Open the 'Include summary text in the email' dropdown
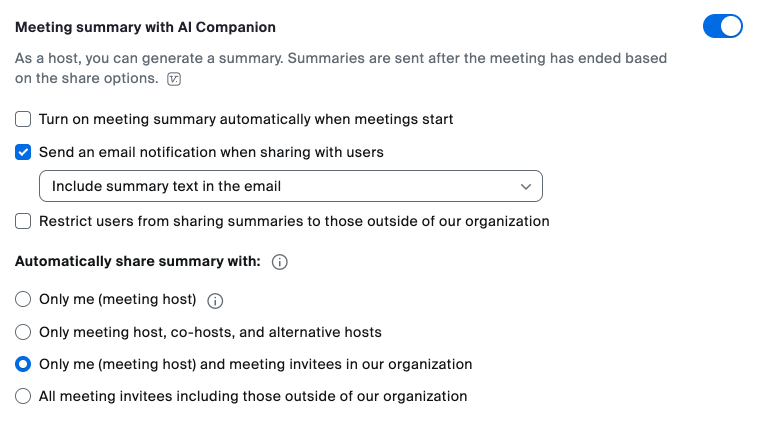The width and height of the screenshot is (757, 441). (x=290, y=186)
